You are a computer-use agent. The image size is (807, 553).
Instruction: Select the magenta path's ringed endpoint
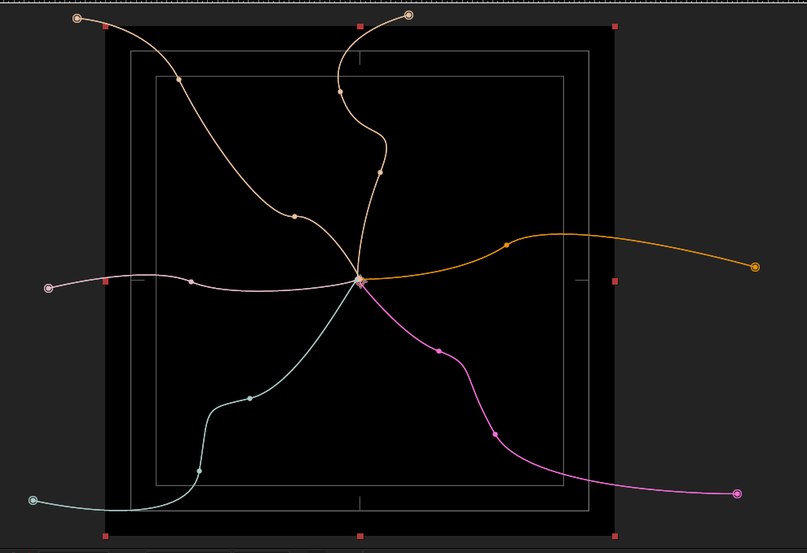tap(737, 494)
